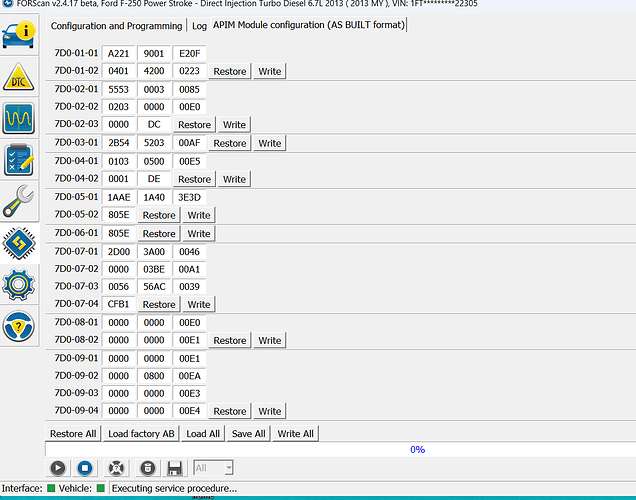
Task: Edit the 2B54 field in 7D0-03-01
Action: pyautogui.click(x=118, y=143)
